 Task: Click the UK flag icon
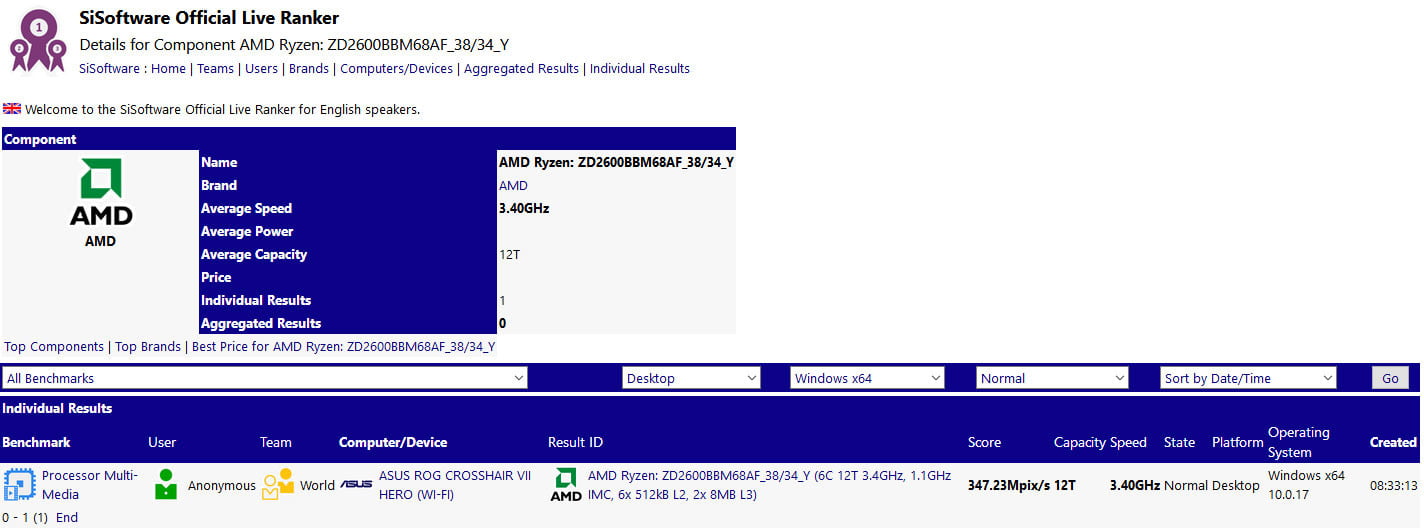coord(12,109)
